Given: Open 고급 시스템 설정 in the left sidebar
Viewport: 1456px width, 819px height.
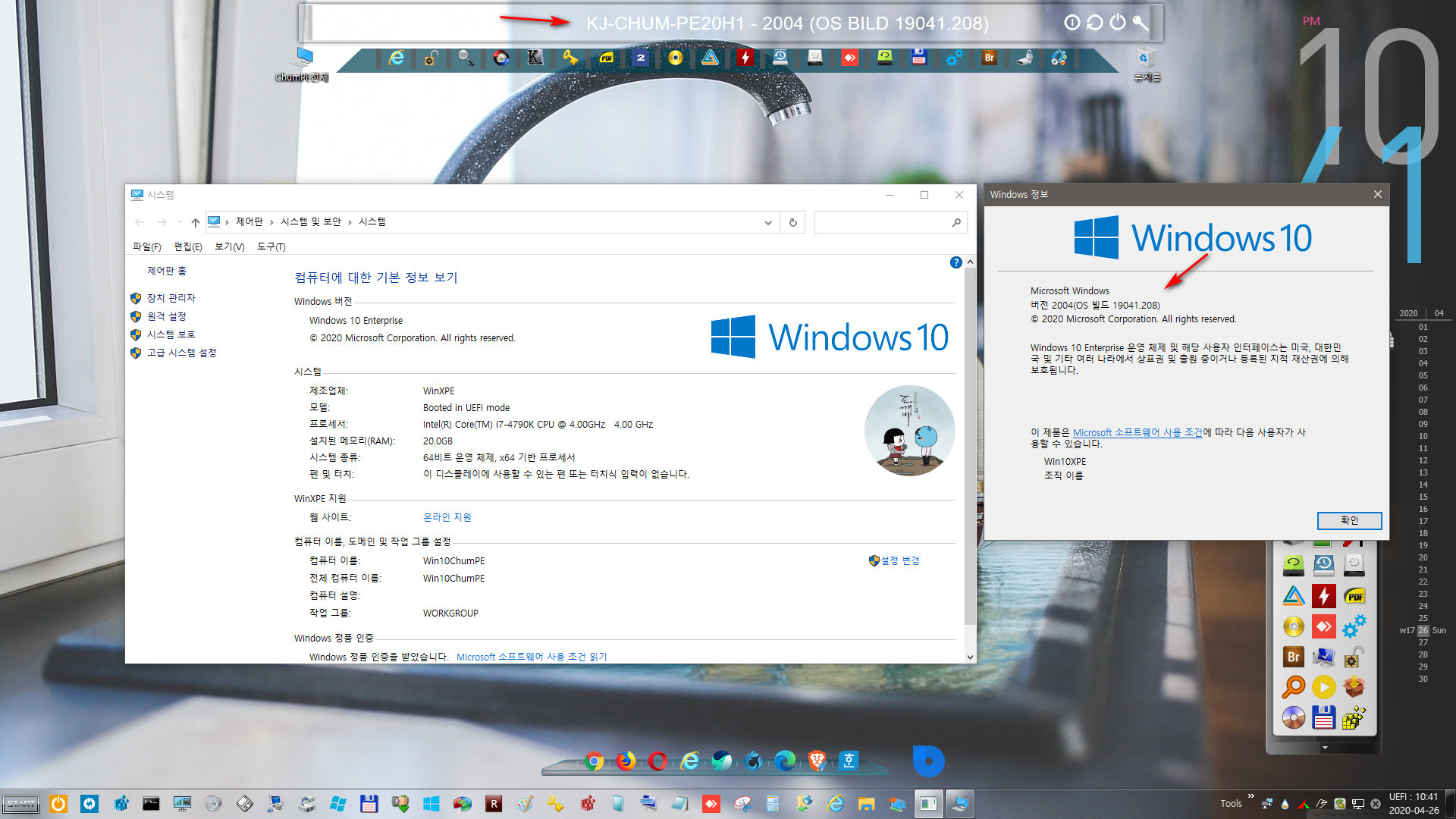Looking at the screenshot, I should pyautogui.click(x=181, y=353).
